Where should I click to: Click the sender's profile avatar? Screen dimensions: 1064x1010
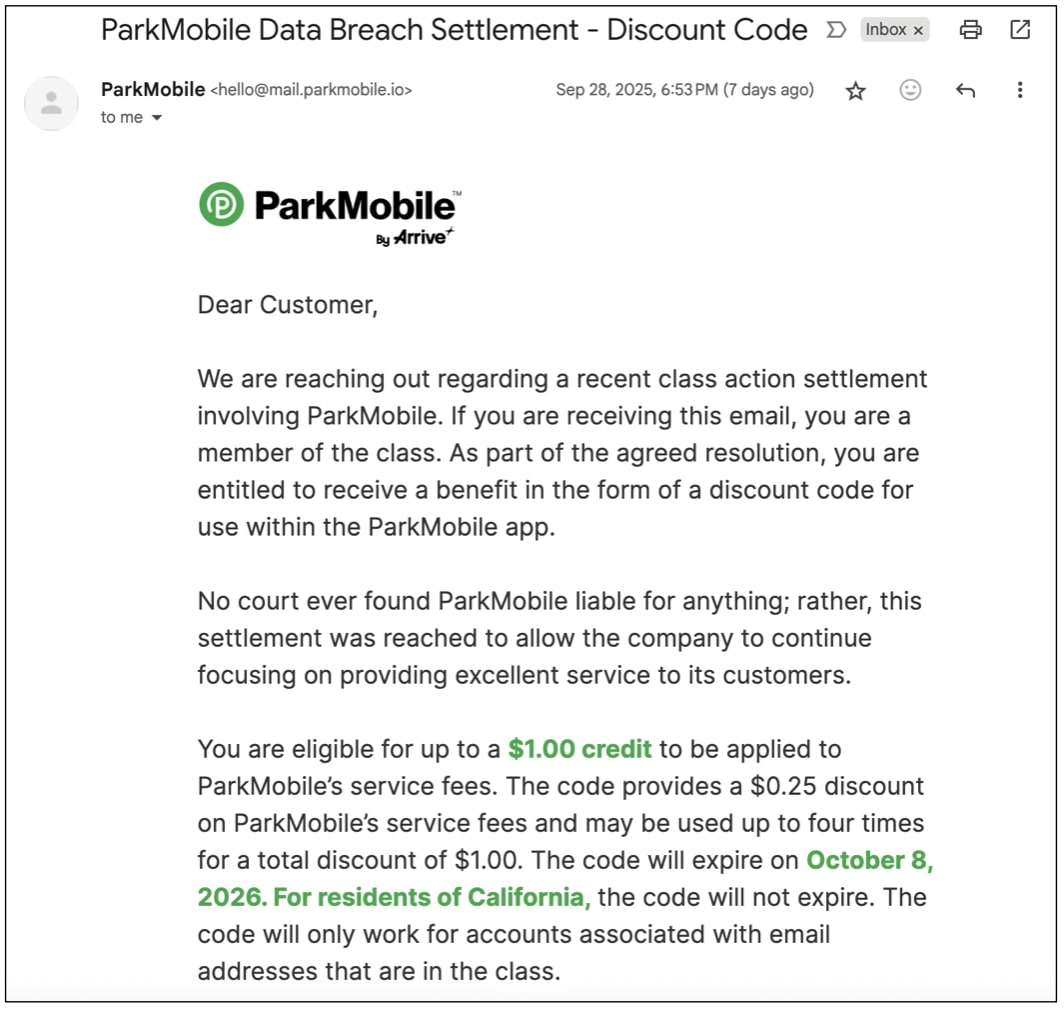[50, 103]
